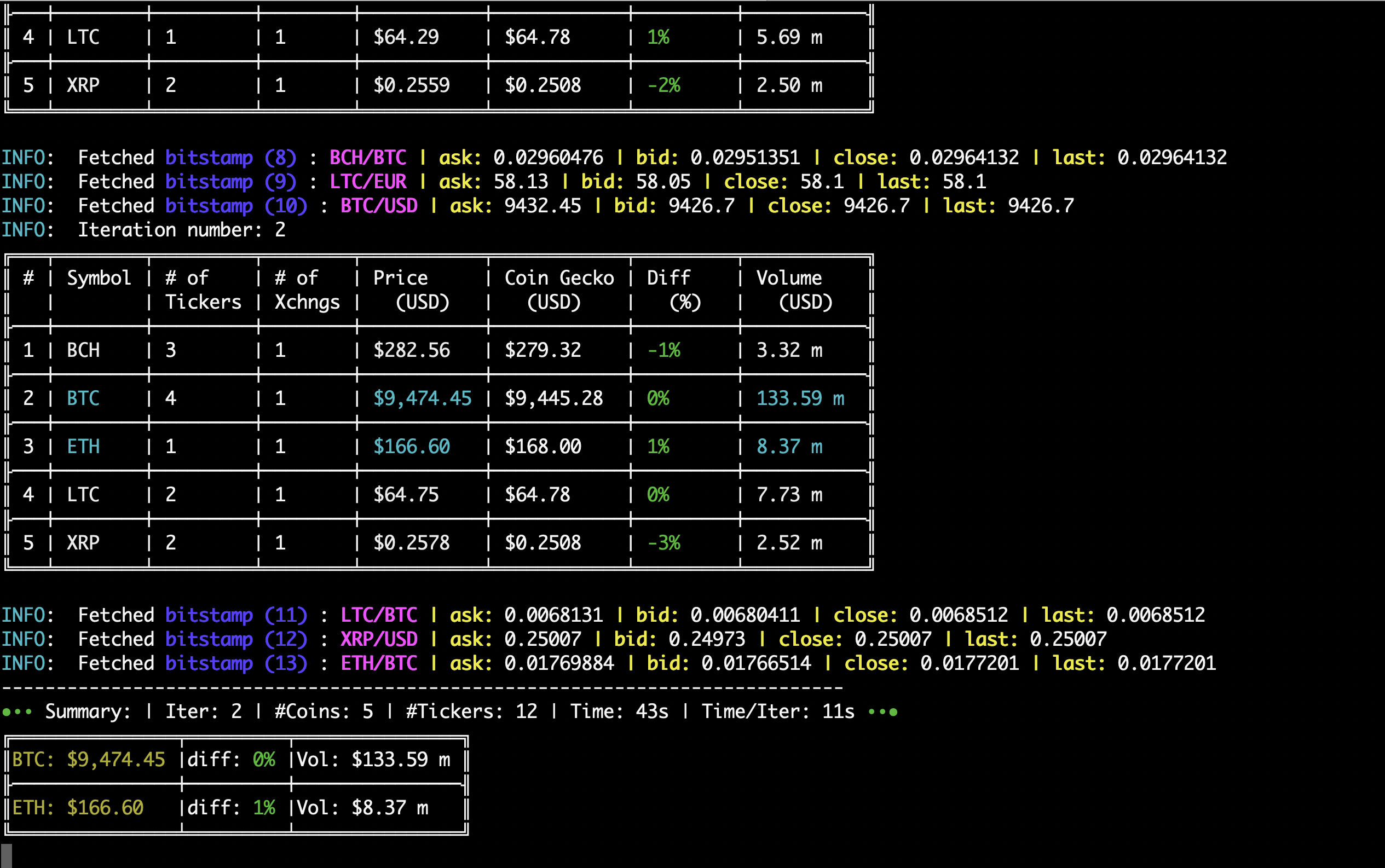This screenshot has width=1385, height=868.
Task: Click the BTC symbol in the iteration 2 table
Action: tap(83, 398)
